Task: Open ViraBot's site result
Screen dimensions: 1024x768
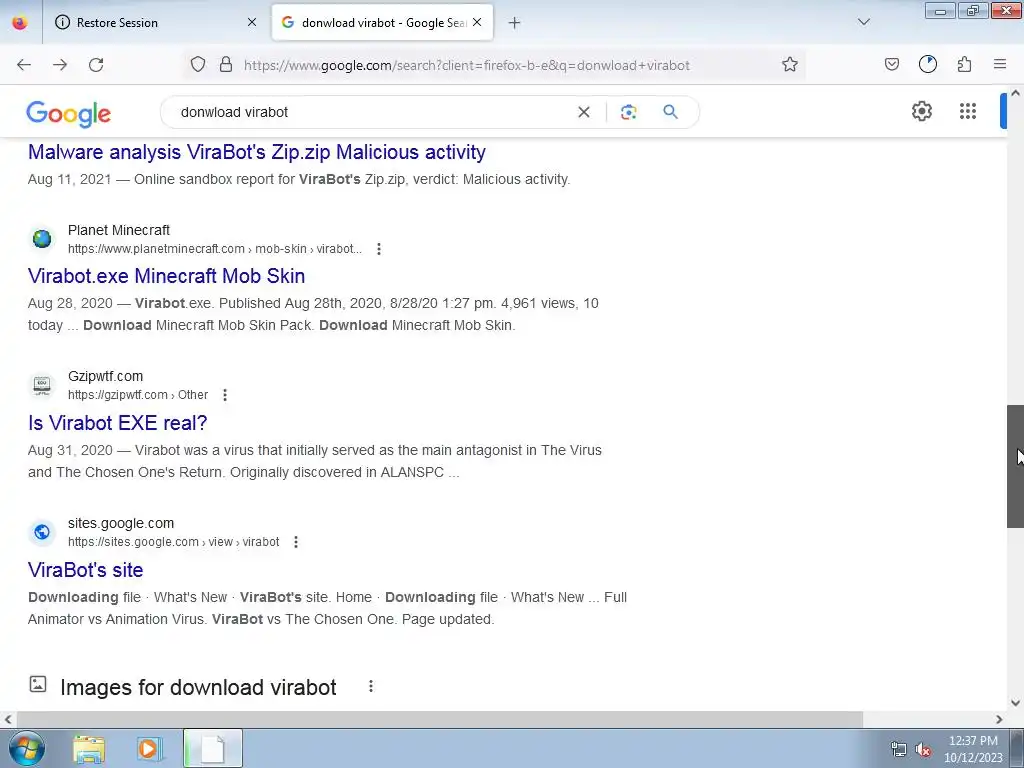Action: [86, 569]
